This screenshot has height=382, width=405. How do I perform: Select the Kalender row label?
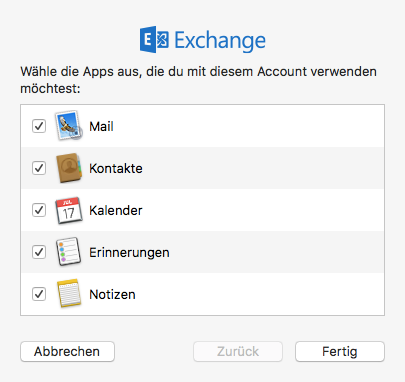click(116, 210)
